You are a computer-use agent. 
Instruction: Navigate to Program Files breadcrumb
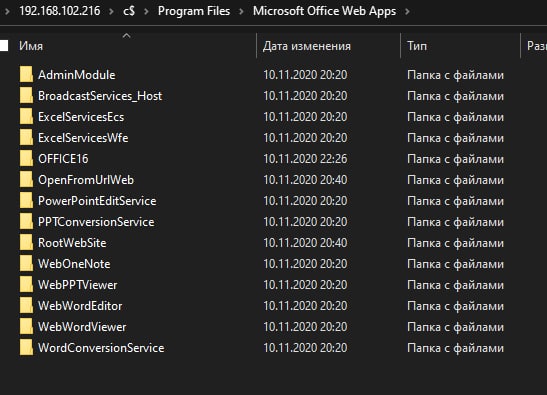point(194,11)
